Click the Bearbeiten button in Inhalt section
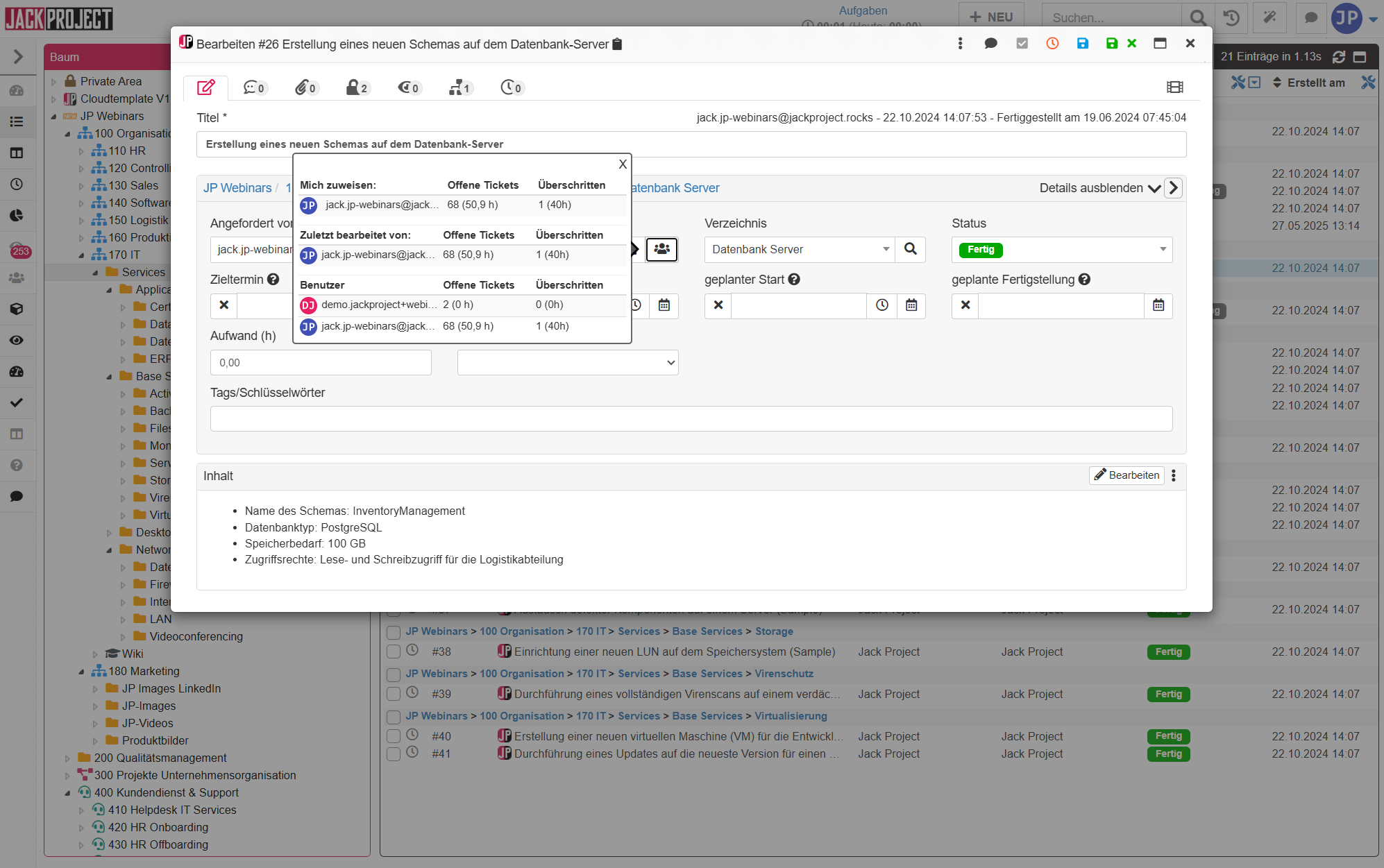The image size is (1384, 868). click(x=1126, y=475)
